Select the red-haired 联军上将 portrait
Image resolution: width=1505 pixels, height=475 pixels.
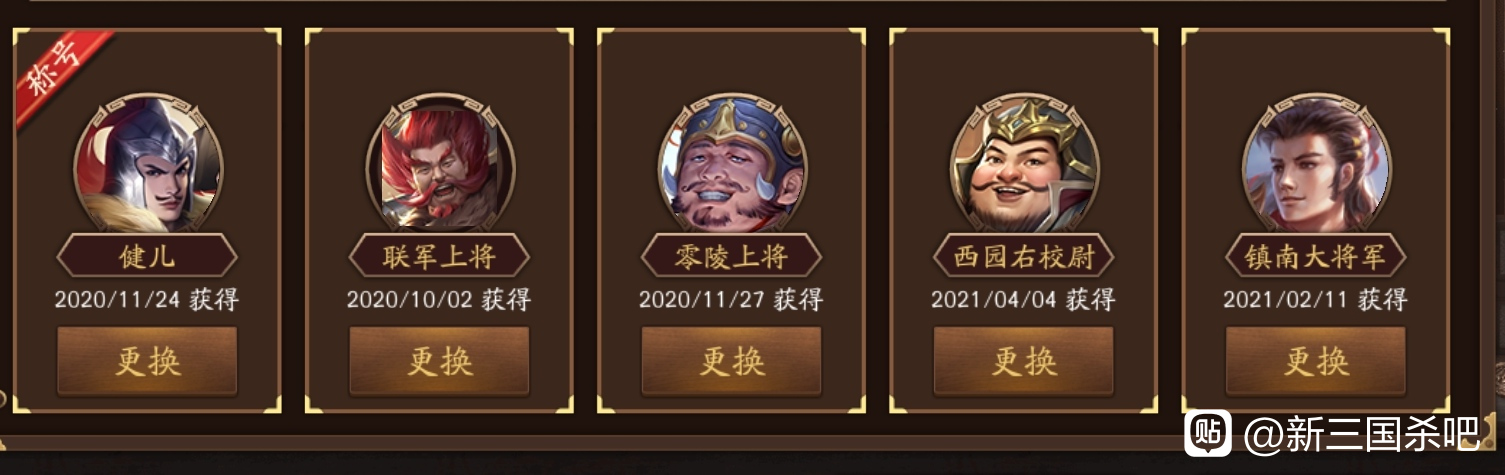pos(440,164)
